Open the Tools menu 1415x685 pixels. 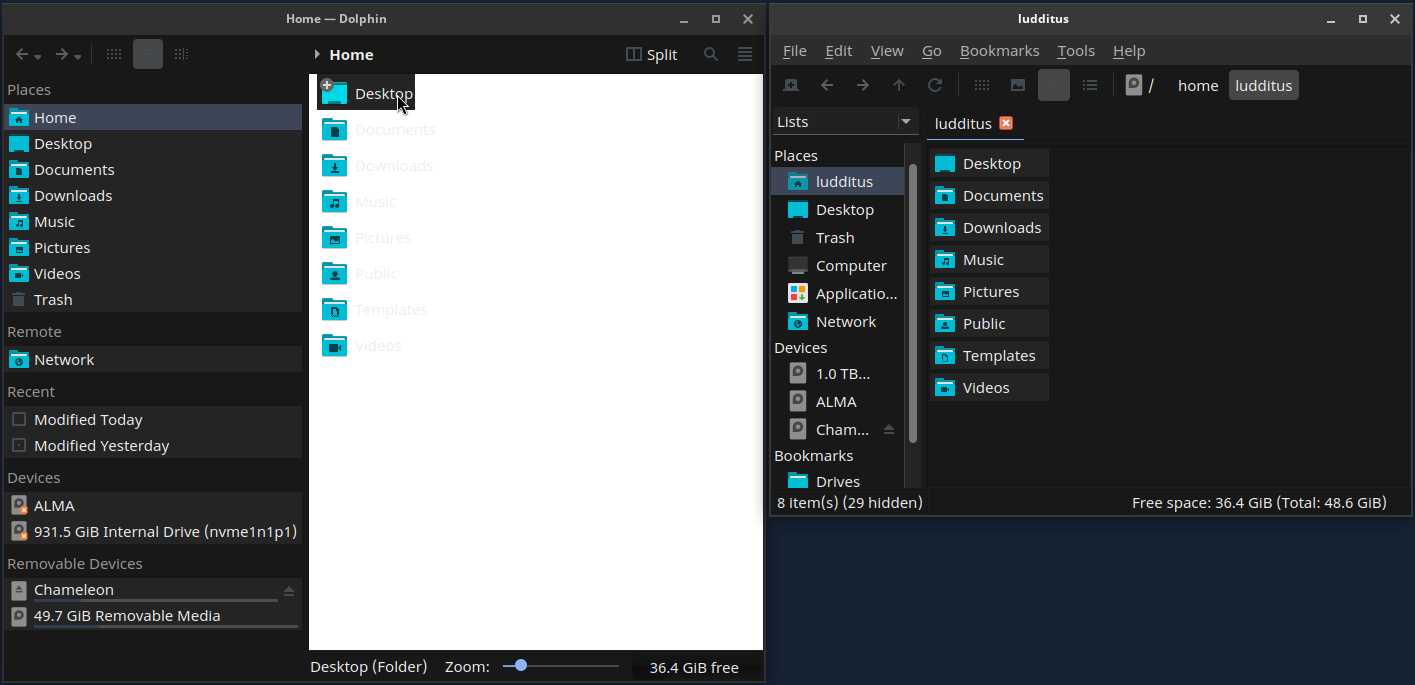coord(1076,51)
